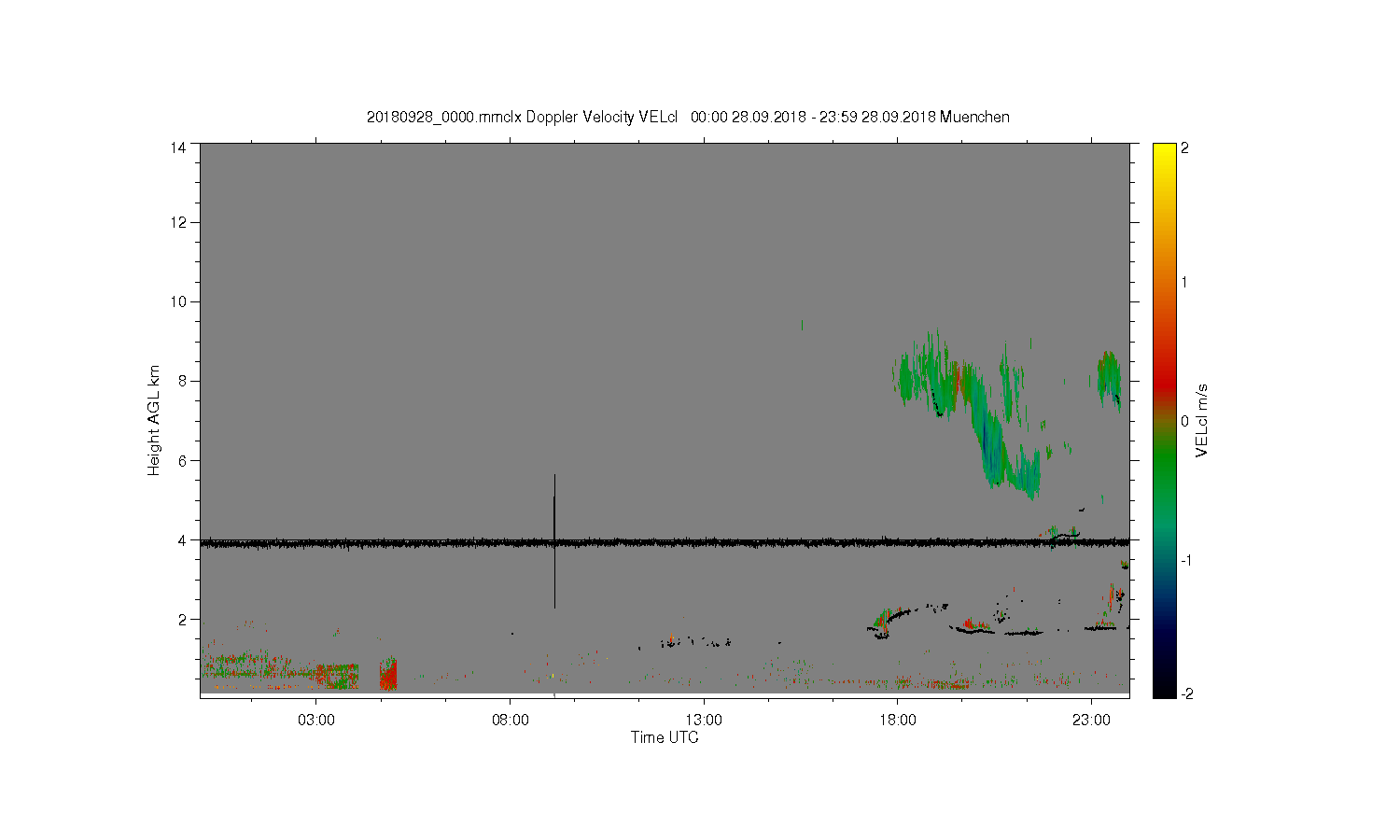This screenshot has width=1400, height=840.
Task: Click the 08:00 time tick label
Action: 511,721
